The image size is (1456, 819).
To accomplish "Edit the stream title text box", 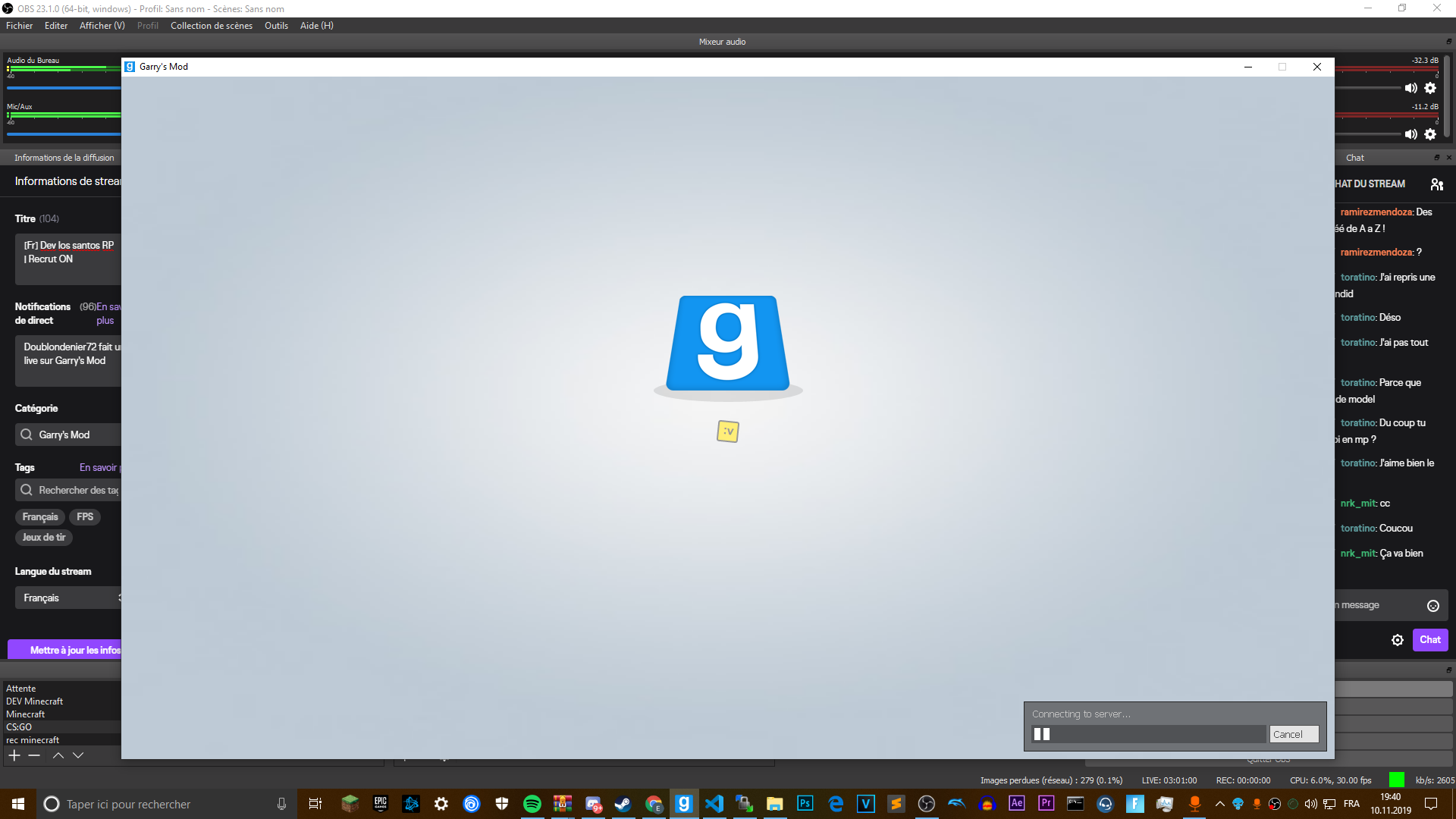I will (x=68, y=259).
